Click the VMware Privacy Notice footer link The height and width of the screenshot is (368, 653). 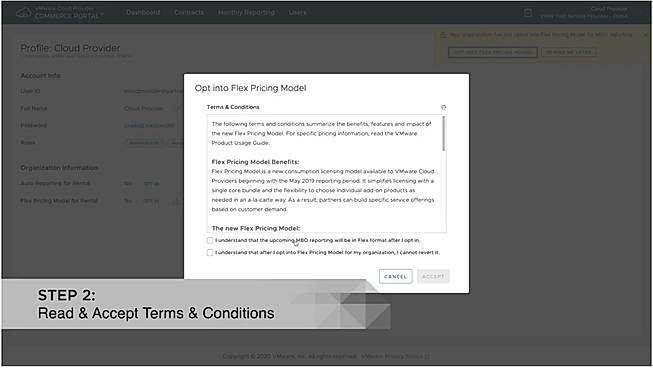[x=395, y=356]
